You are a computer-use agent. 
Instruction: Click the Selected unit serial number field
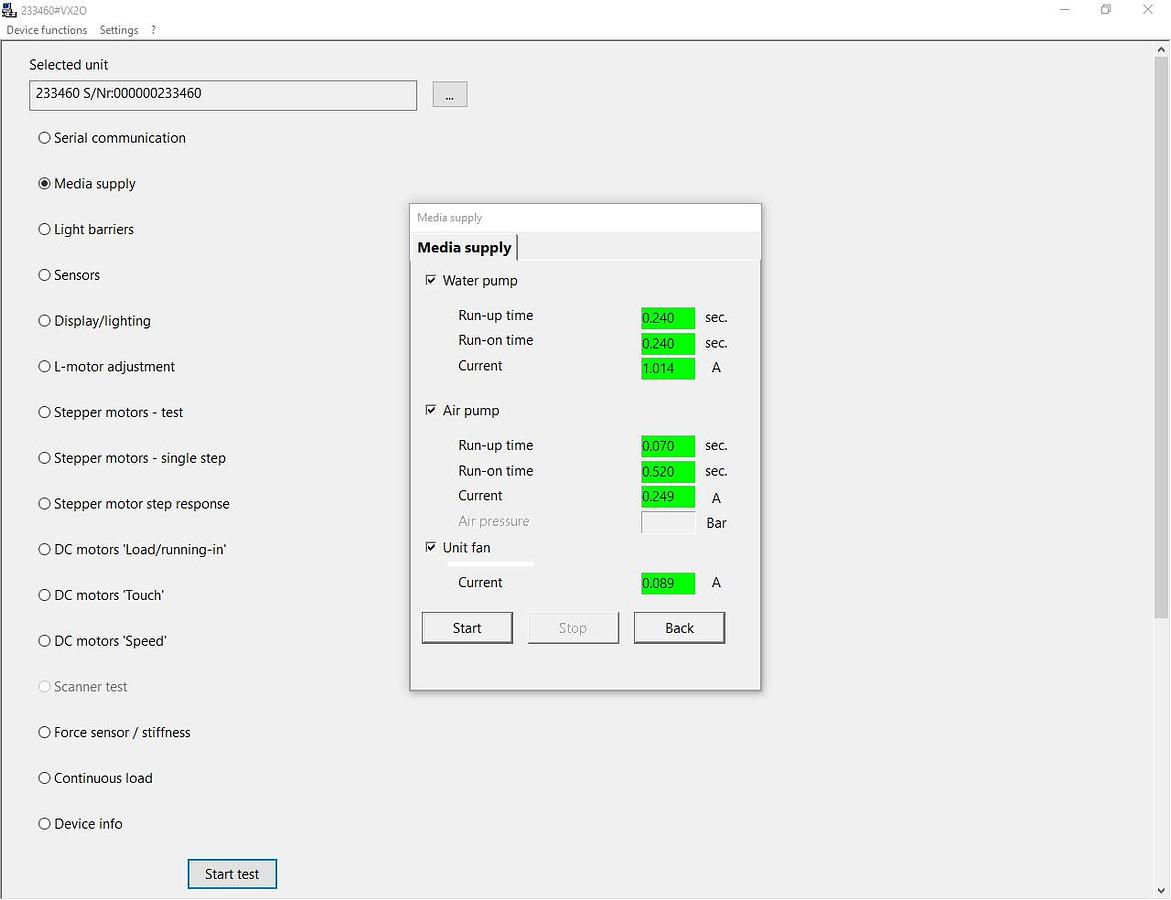coord(223,94)
